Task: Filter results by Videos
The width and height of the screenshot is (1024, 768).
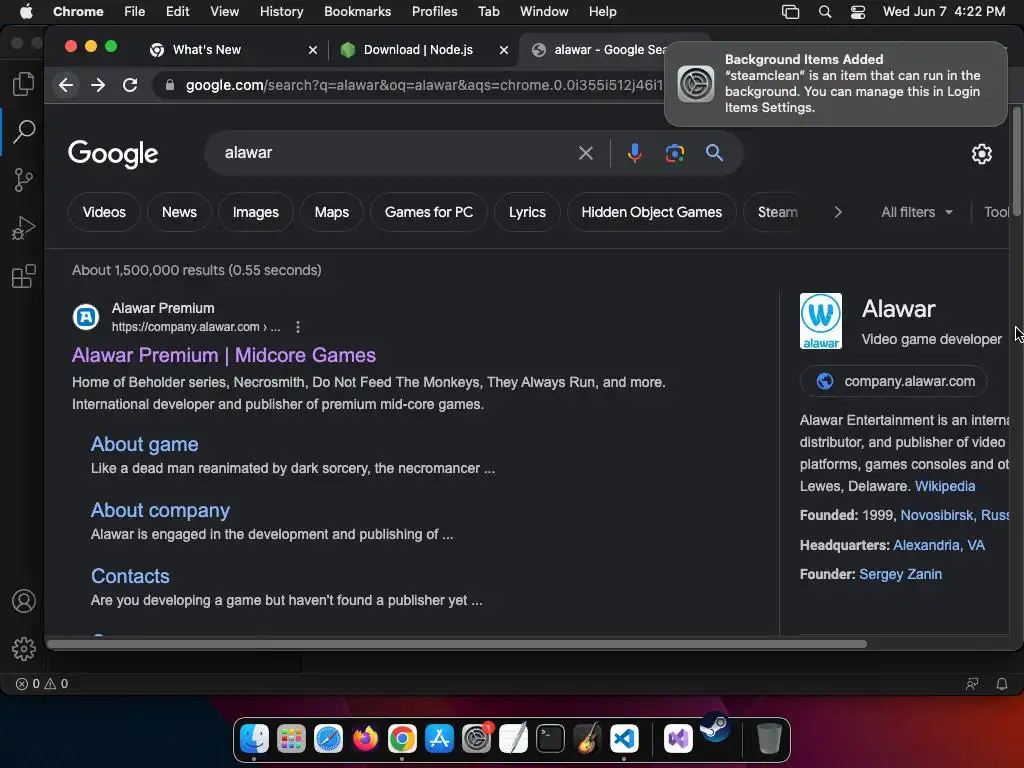Action: 104,212
